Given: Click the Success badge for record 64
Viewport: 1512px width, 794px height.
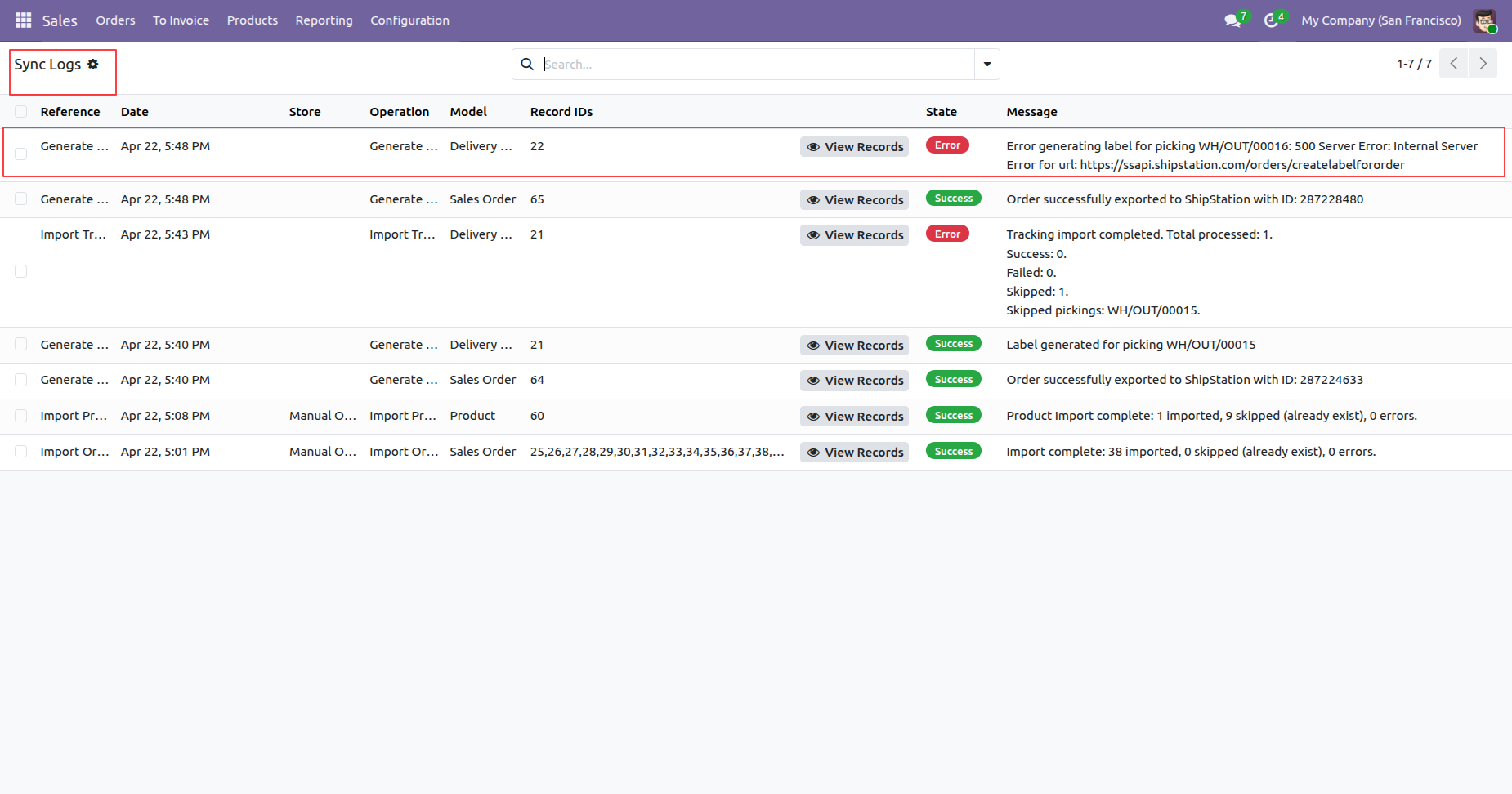Looking at the screenshot, I should pos(954,380).
